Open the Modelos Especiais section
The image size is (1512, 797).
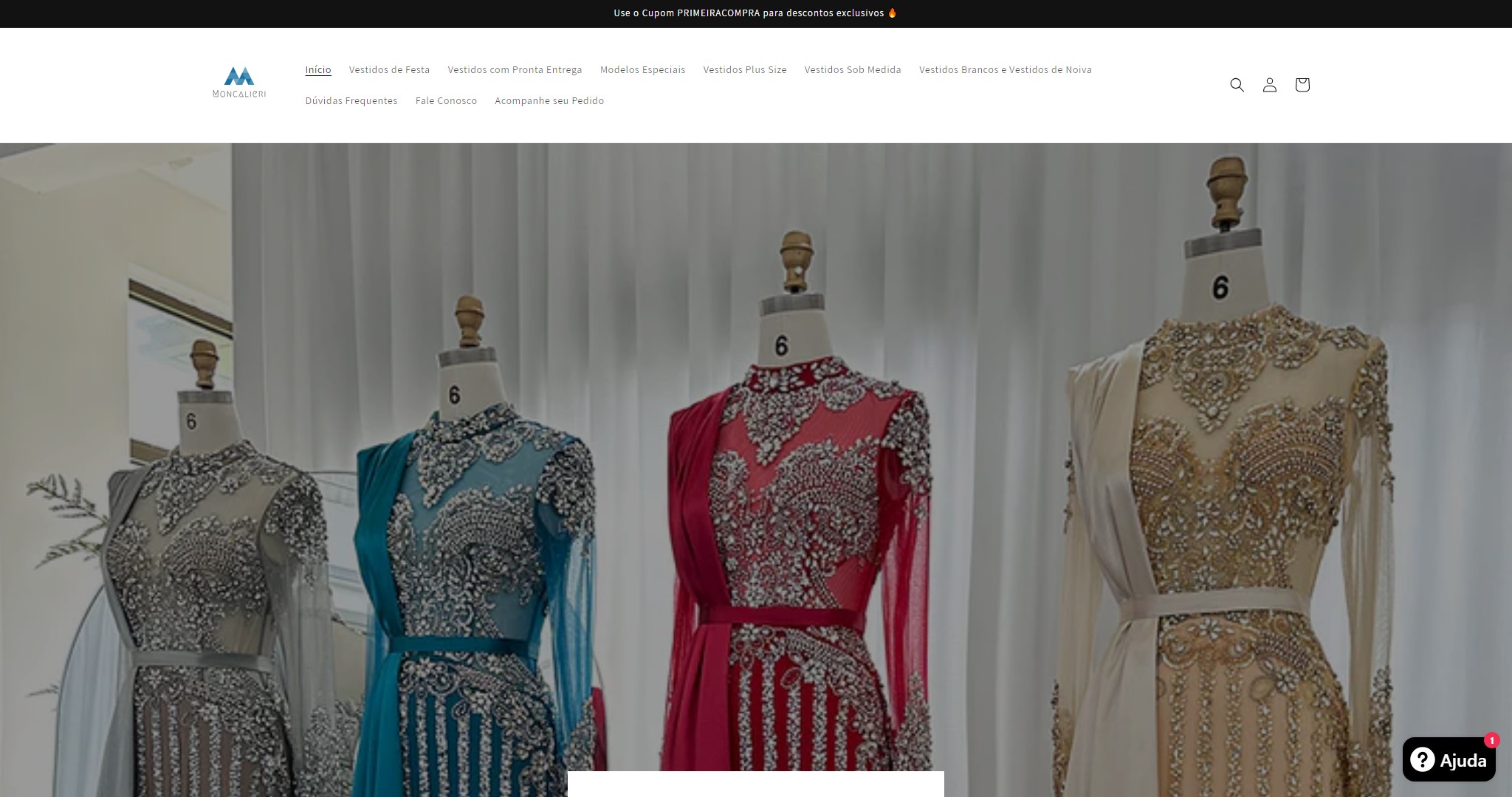click(642, 69)
